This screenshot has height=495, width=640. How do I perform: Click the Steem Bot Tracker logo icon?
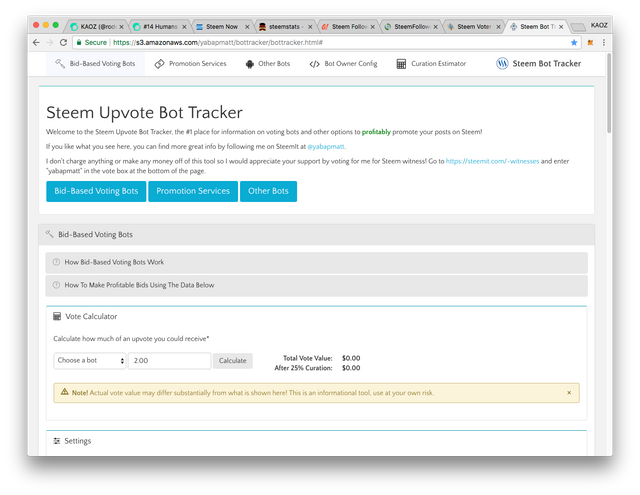[x=502, y=64]
